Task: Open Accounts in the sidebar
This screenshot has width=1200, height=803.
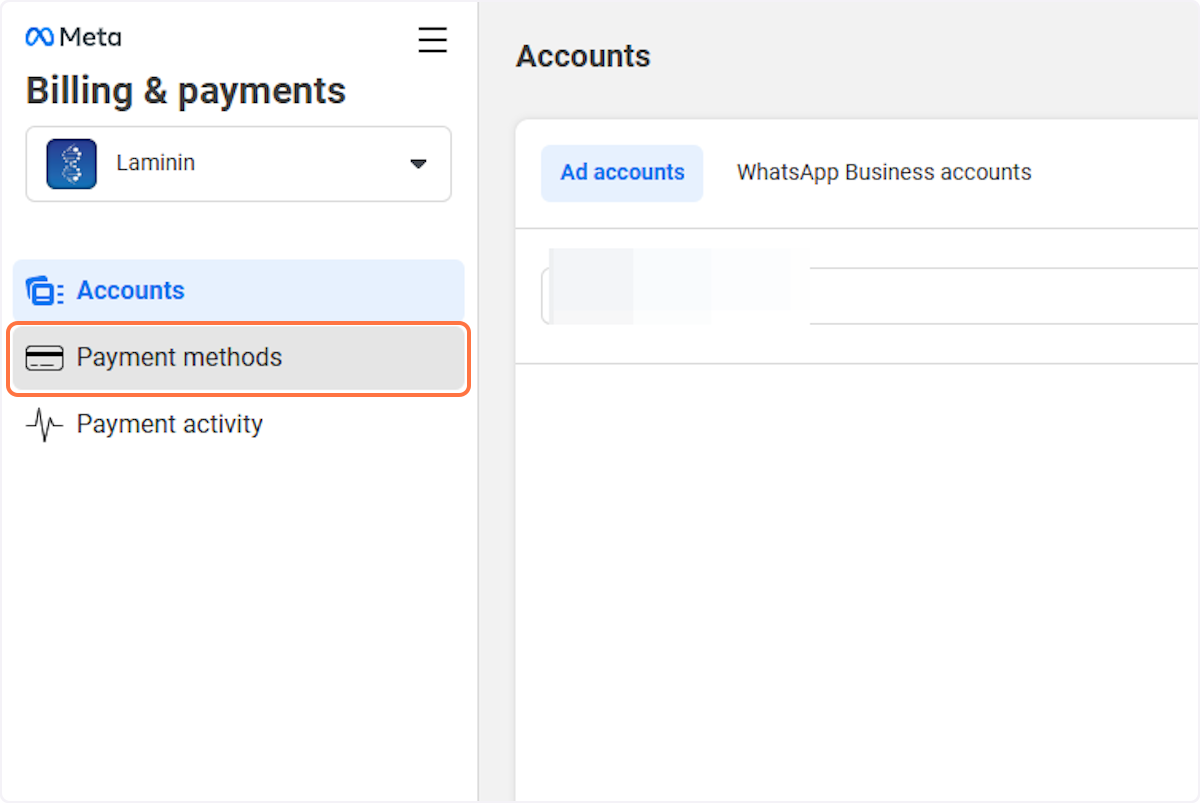Action: (x=238, y=291)
